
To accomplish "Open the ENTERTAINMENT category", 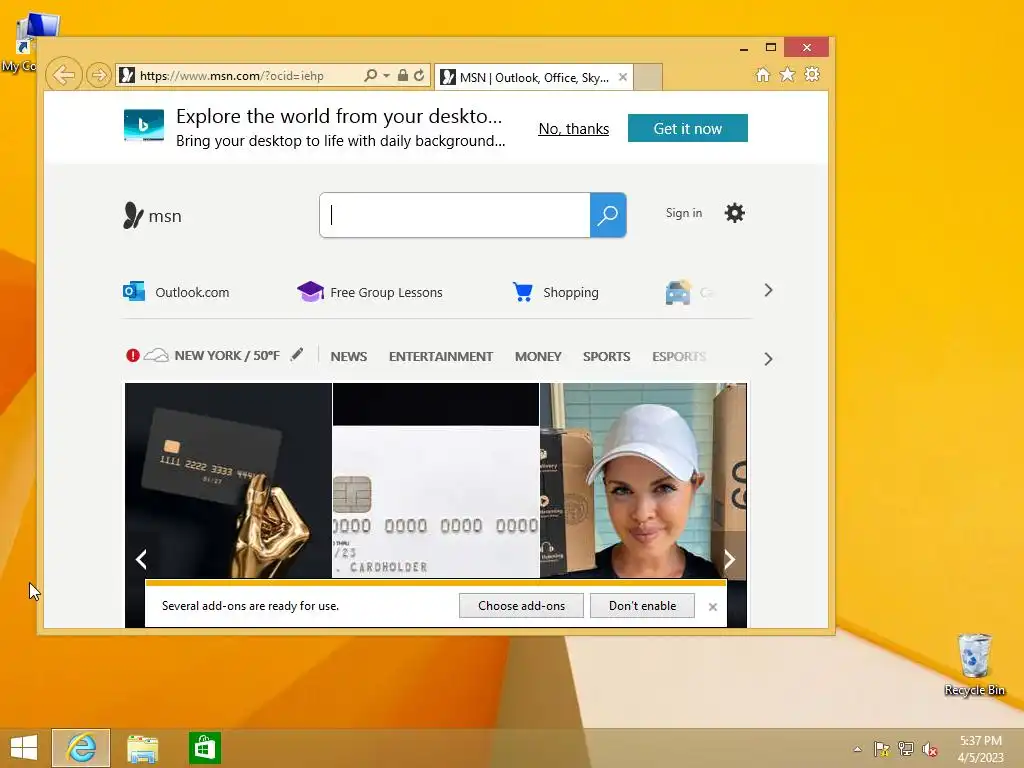I will [441, 357].
